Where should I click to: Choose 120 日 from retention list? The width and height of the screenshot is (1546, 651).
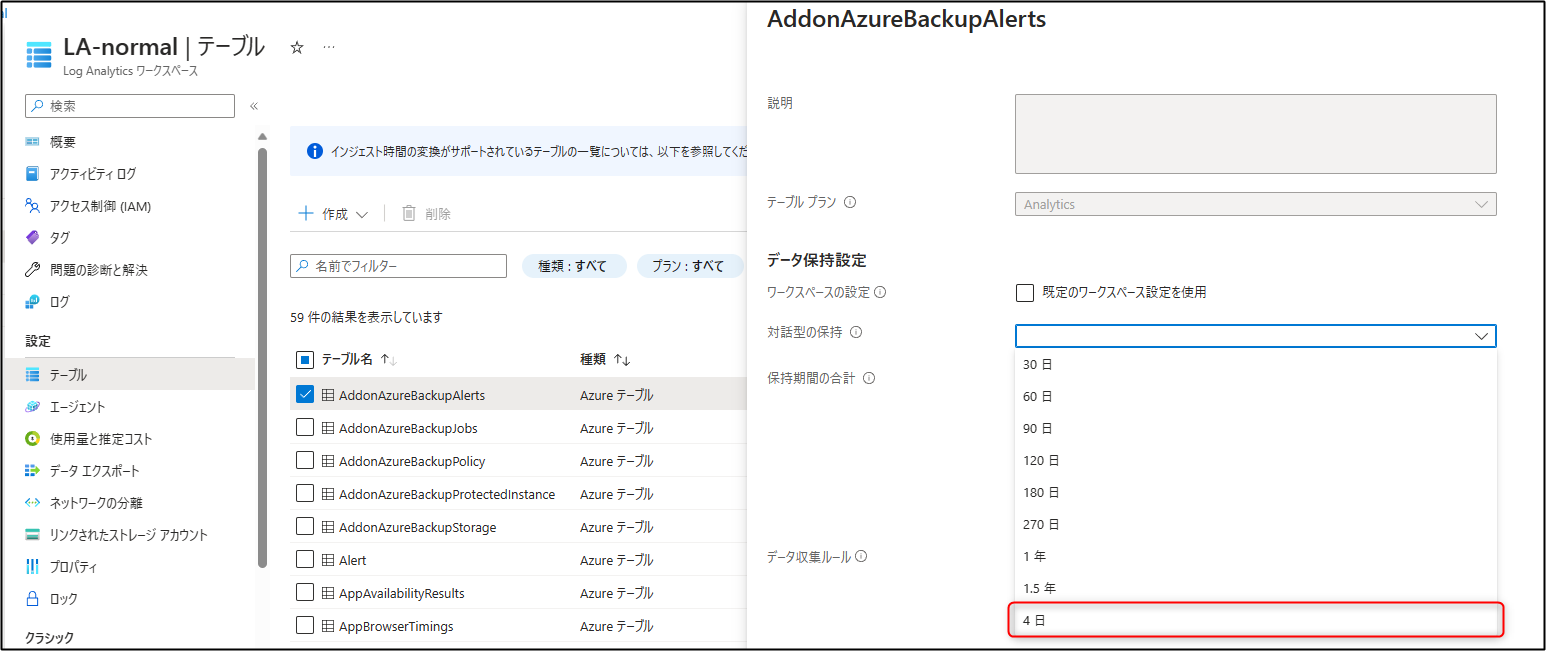(1255, 461)
